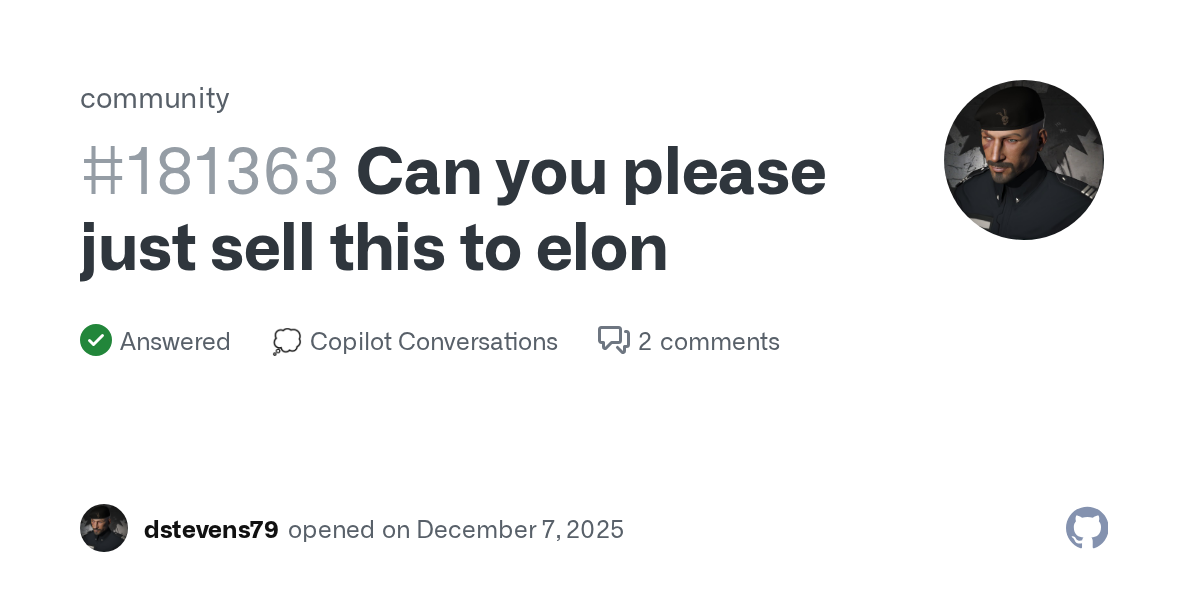Open the dstevens79 username link
1200x600 pixels.
coord(211,529)
